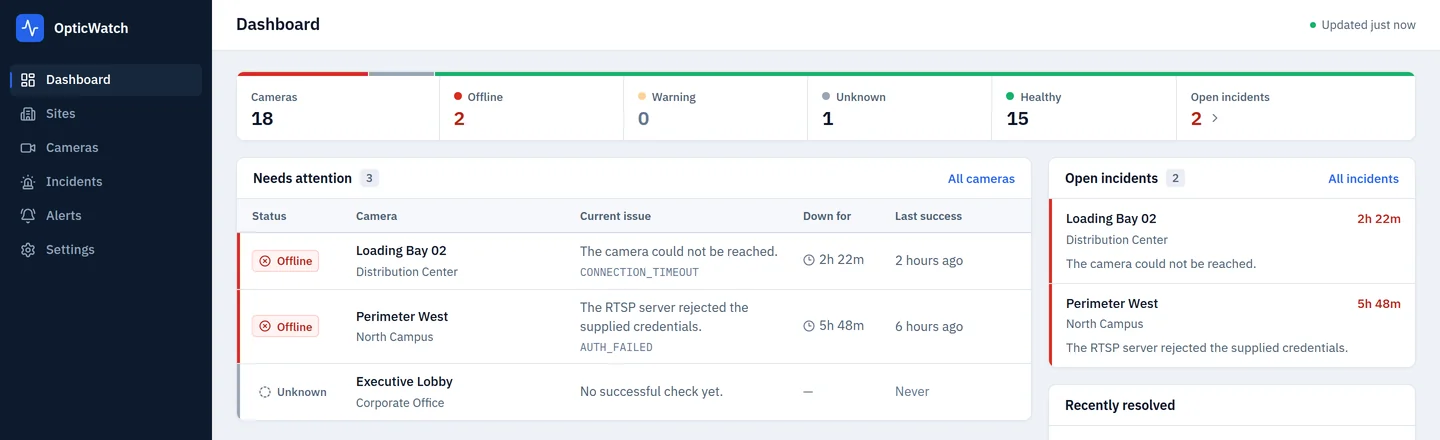This screenshot has height=440, width=1440.
Task: Follow the All incidents link
Action: (1363, 179)
